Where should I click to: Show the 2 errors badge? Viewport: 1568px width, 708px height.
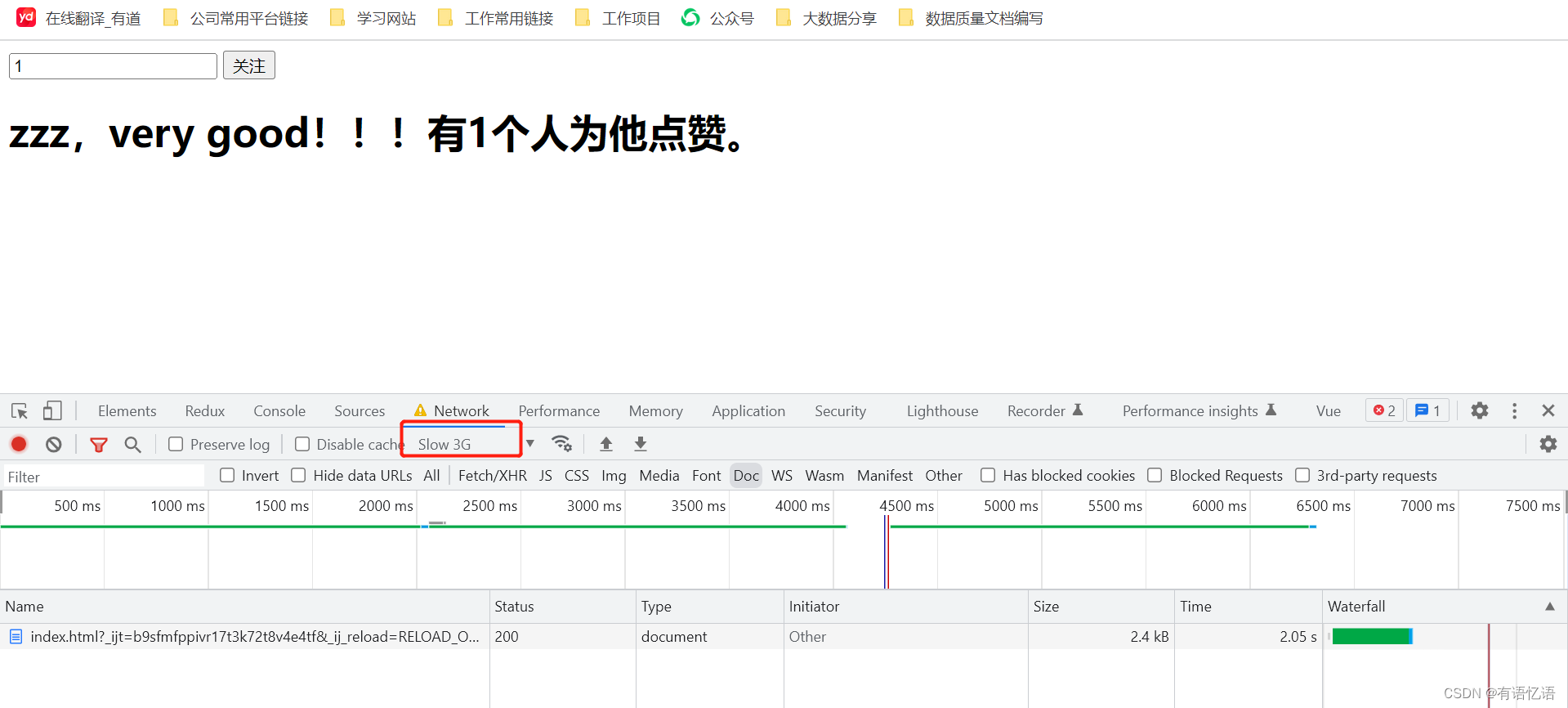(1384, 410)
